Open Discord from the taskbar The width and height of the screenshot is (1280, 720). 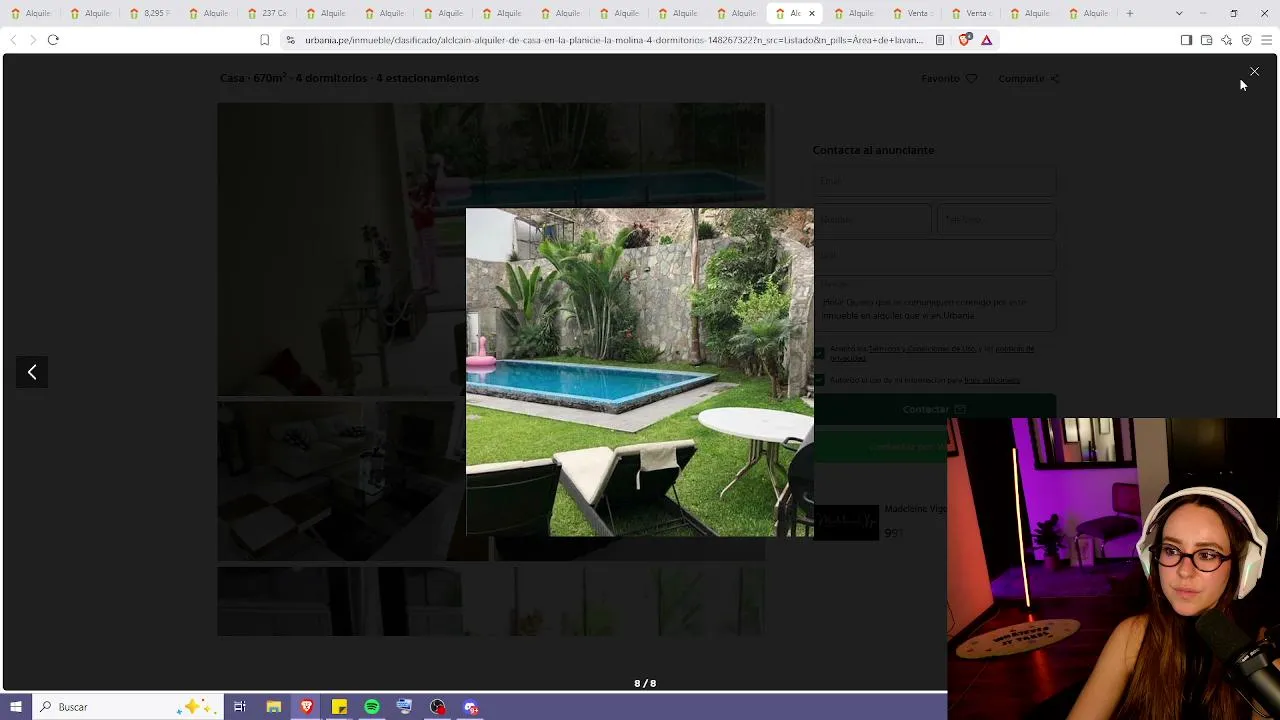[471, 707]
